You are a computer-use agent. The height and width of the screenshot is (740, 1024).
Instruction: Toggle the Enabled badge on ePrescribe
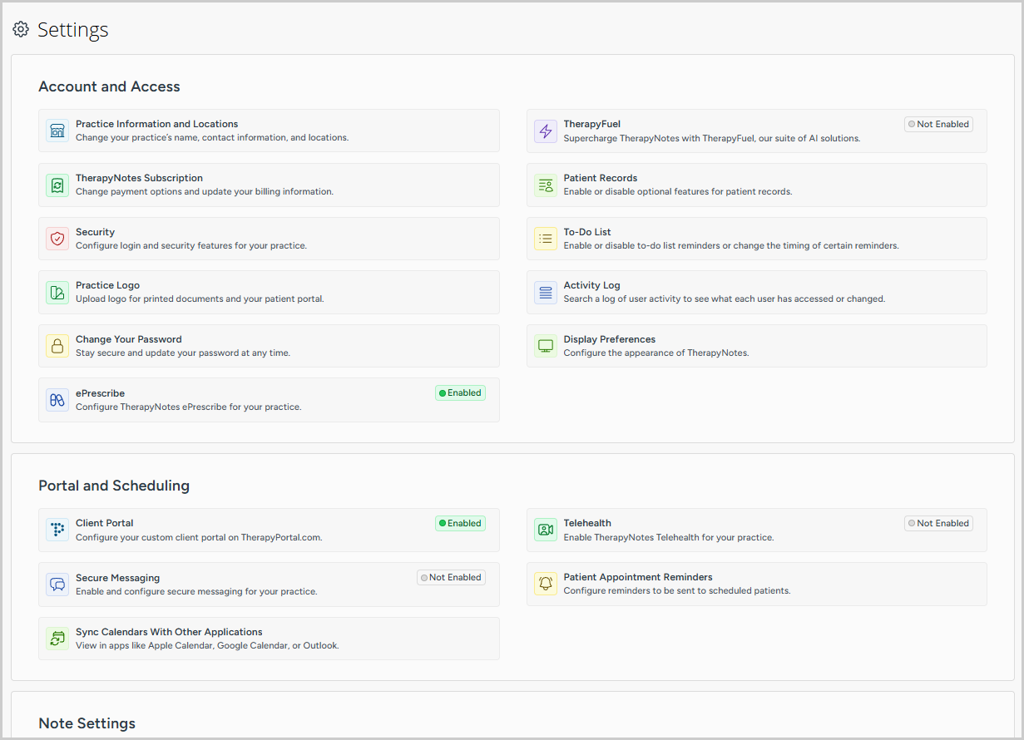click(460, 393)
